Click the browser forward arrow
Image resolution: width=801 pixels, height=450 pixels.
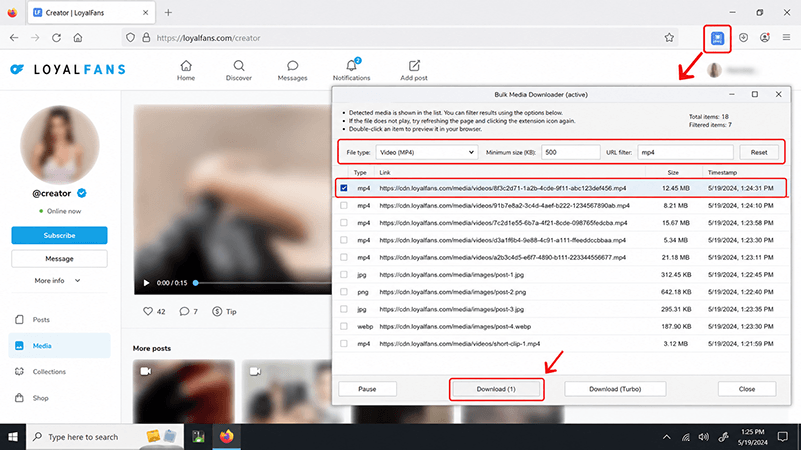click(x=35, y=38)
